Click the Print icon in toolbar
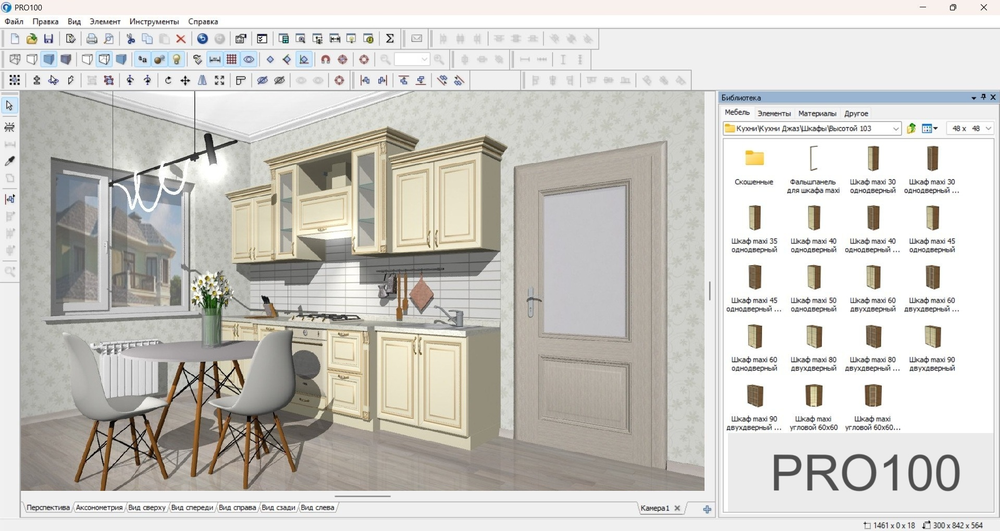The width and height of the screenshot is (1000, 531). 91,39
